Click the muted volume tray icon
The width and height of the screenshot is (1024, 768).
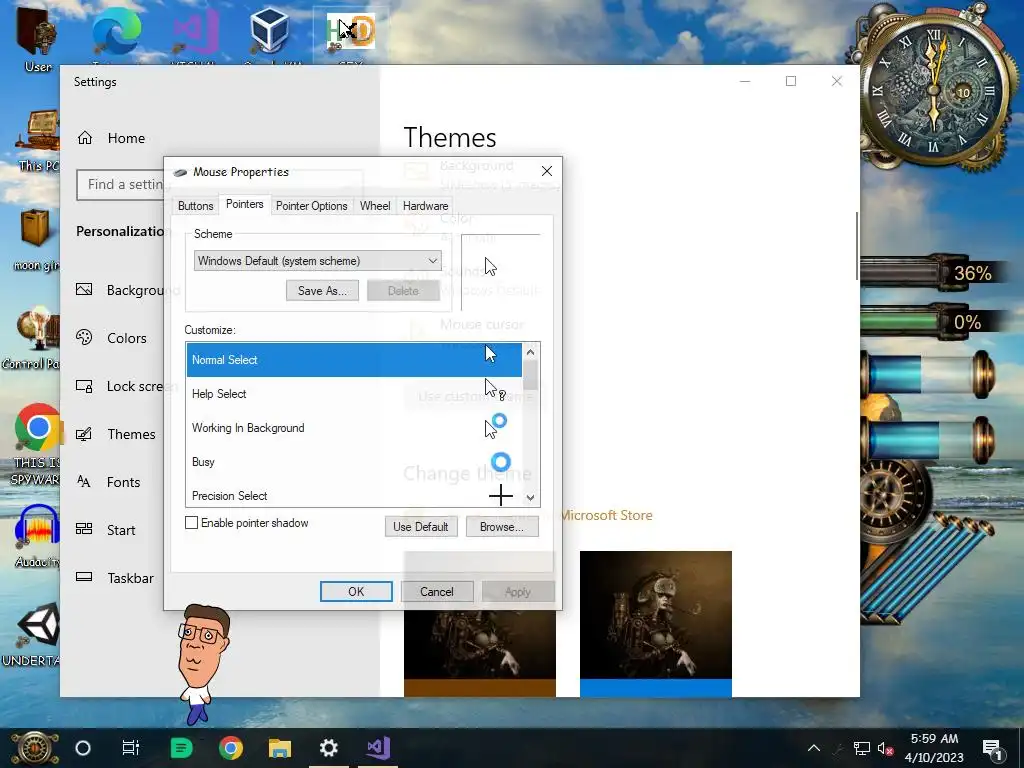coord(885,748)
